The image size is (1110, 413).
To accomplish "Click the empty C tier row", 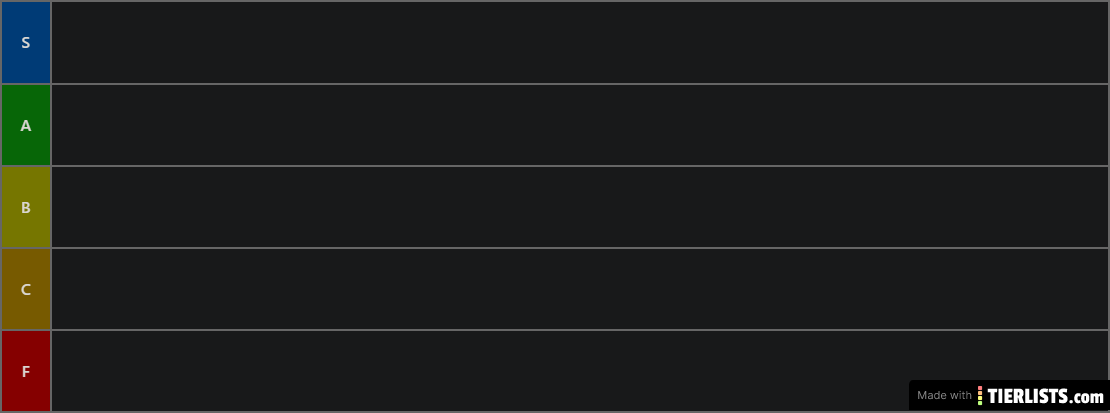I will coord(580,290).
